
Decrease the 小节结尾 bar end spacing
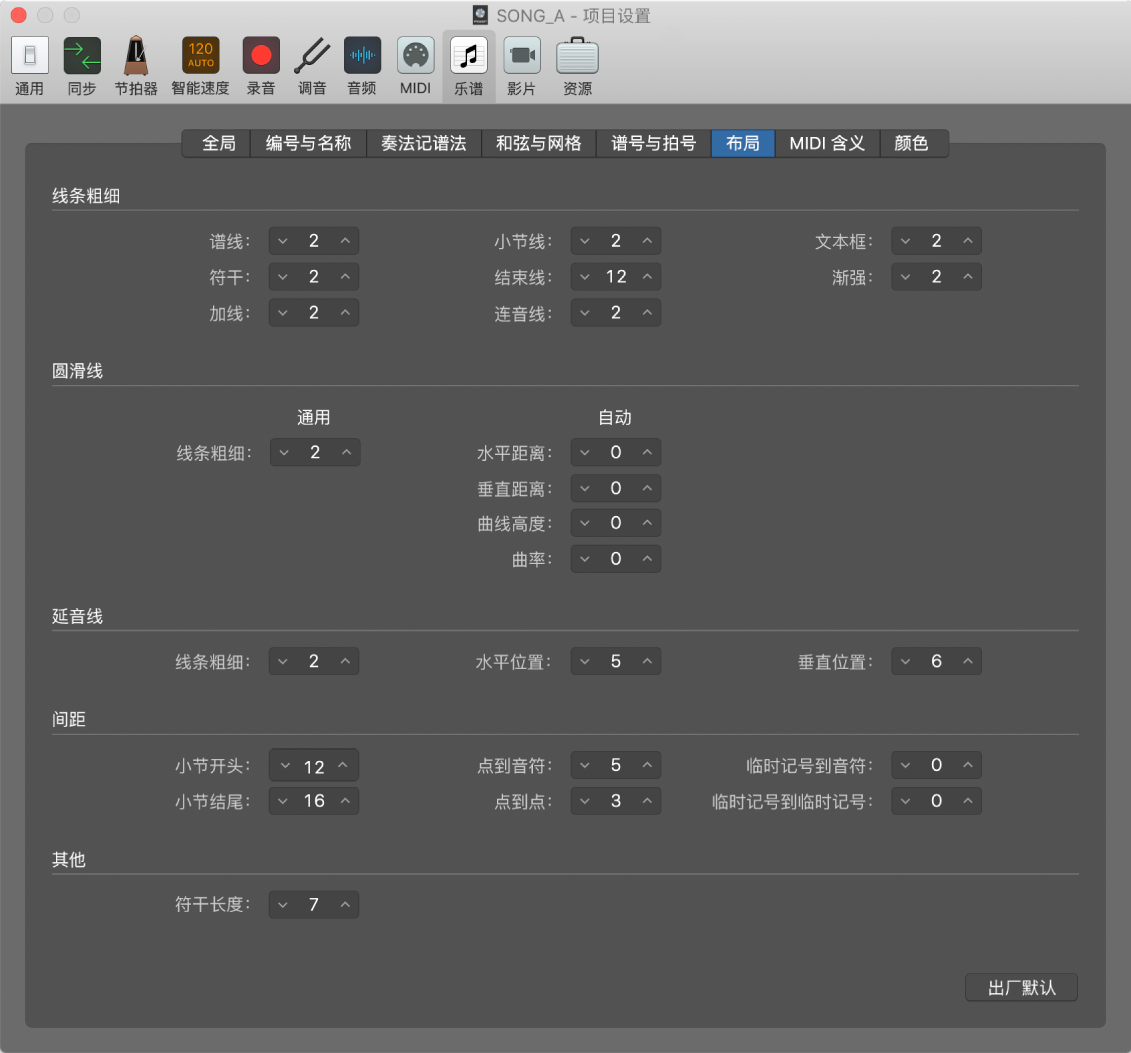coord(283,801)
